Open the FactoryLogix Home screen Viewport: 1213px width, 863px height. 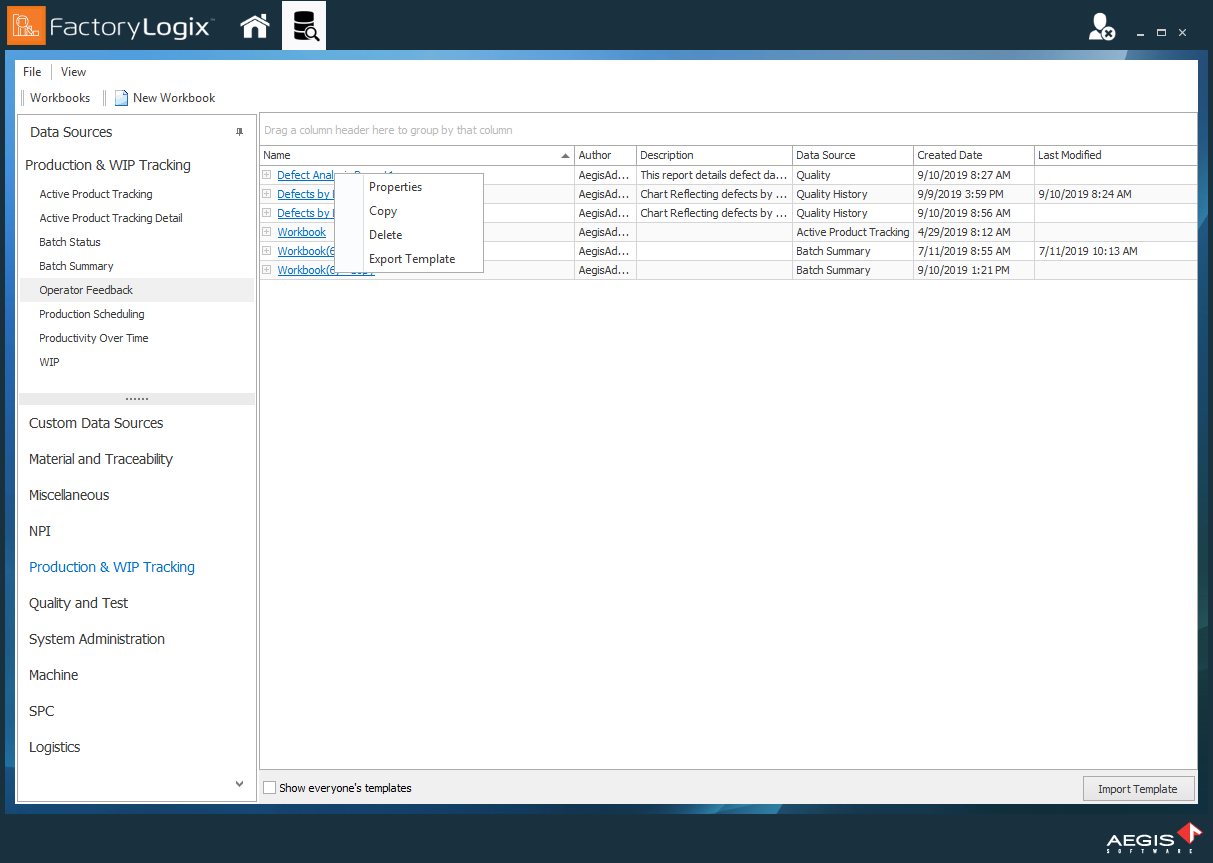coord(255,26)
